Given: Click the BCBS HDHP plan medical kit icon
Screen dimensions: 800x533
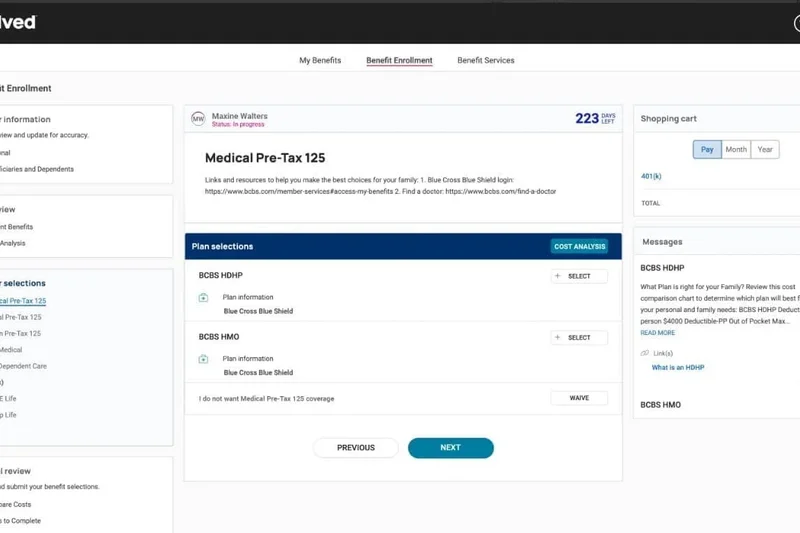Looking at the screenshot, I should click(203, 297).
